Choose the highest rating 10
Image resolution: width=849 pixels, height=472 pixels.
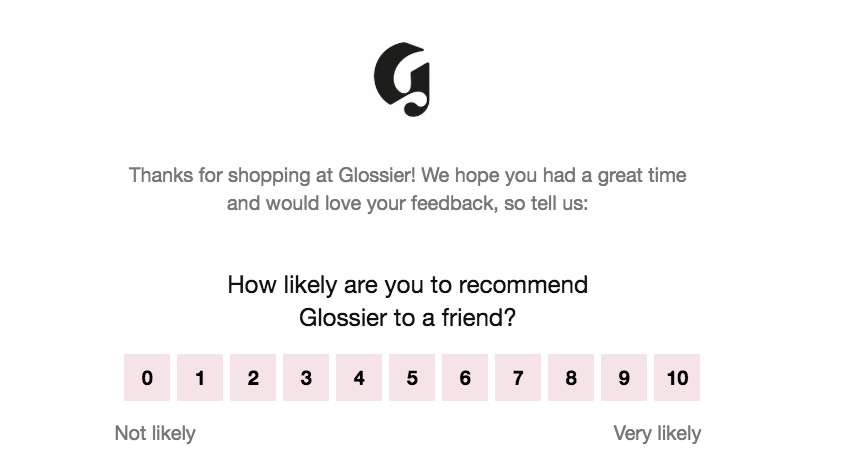(677, 378)
